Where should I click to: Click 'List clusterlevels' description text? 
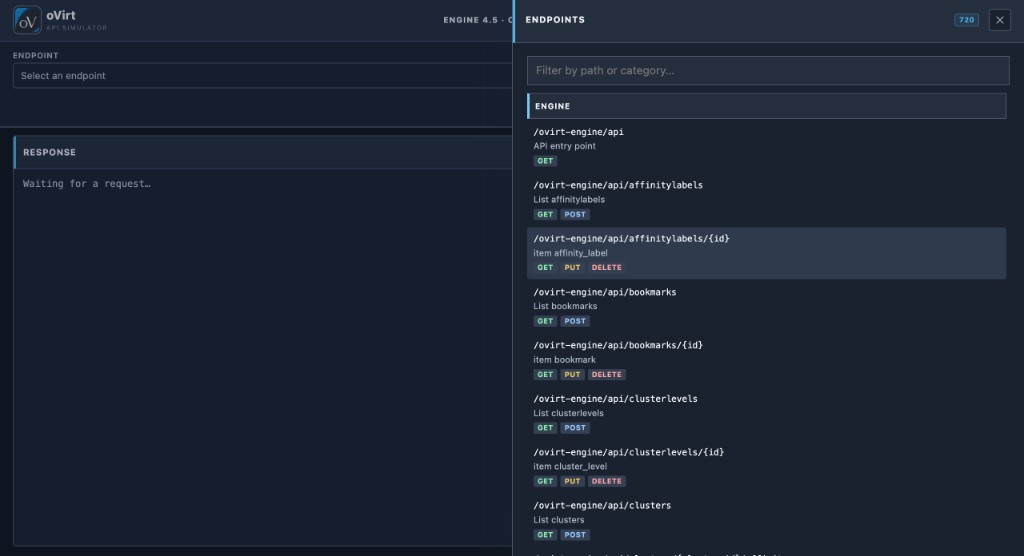click(568, 414)
